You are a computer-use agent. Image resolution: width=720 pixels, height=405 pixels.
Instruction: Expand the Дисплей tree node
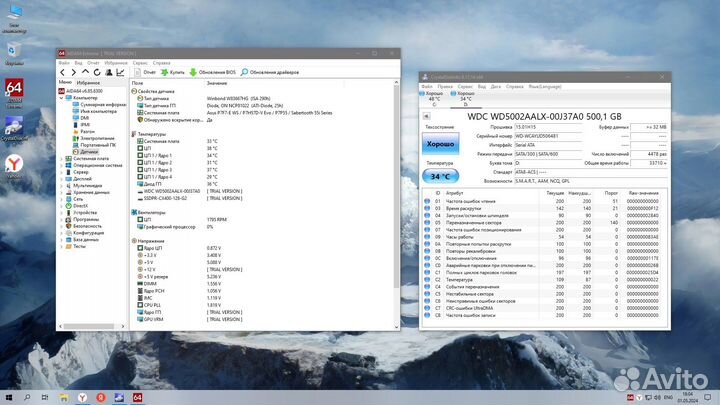coord(62,179)
